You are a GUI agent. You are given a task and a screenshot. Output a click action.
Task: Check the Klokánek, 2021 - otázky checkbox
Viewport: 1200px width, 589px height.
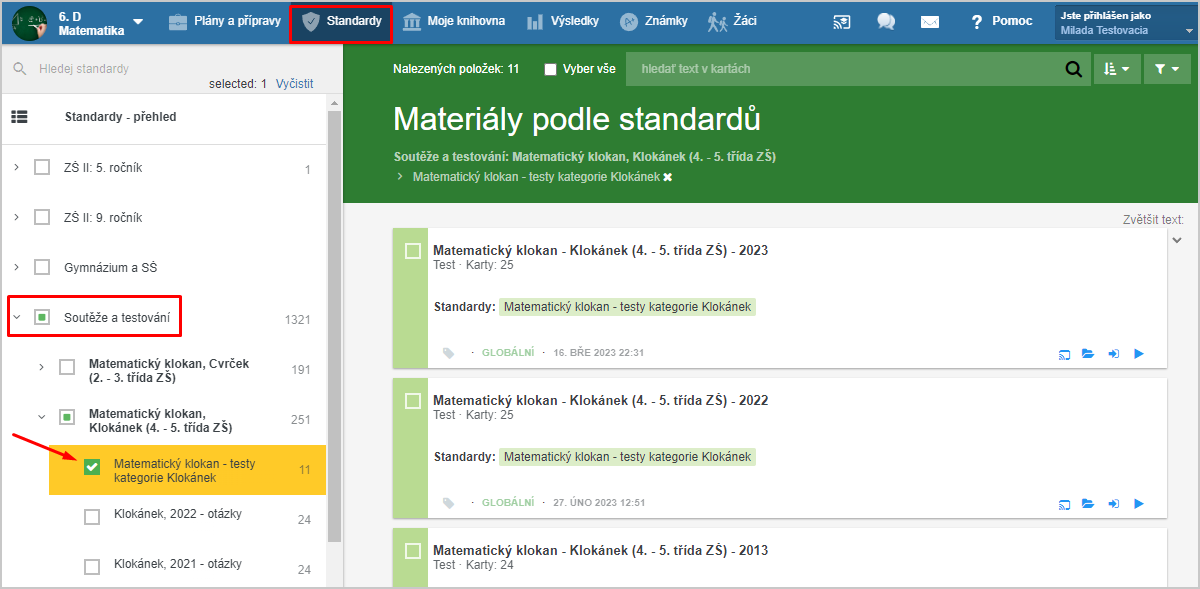(92, 567)
